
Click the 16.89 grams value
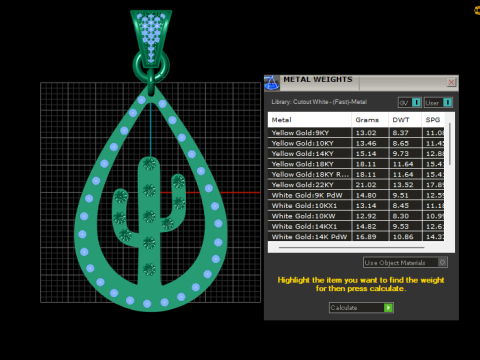[x=366, y=236]
